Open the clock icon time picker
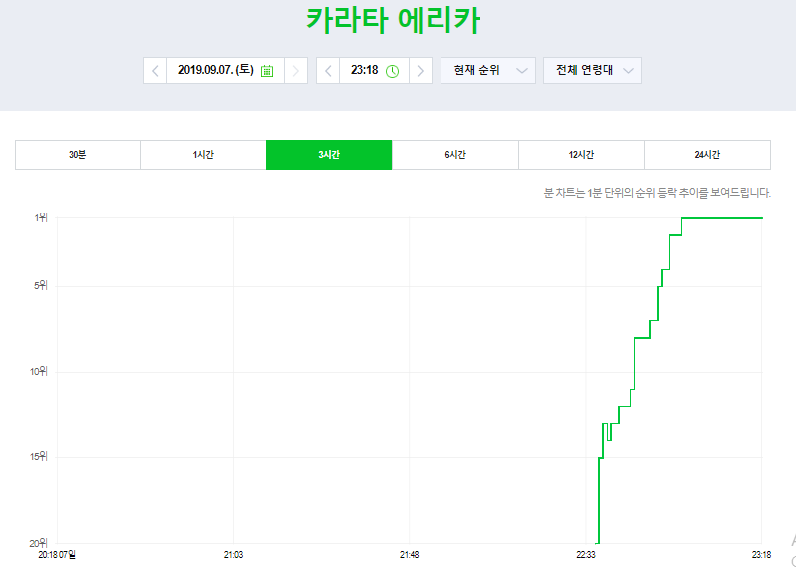 [x=392, y=71]
